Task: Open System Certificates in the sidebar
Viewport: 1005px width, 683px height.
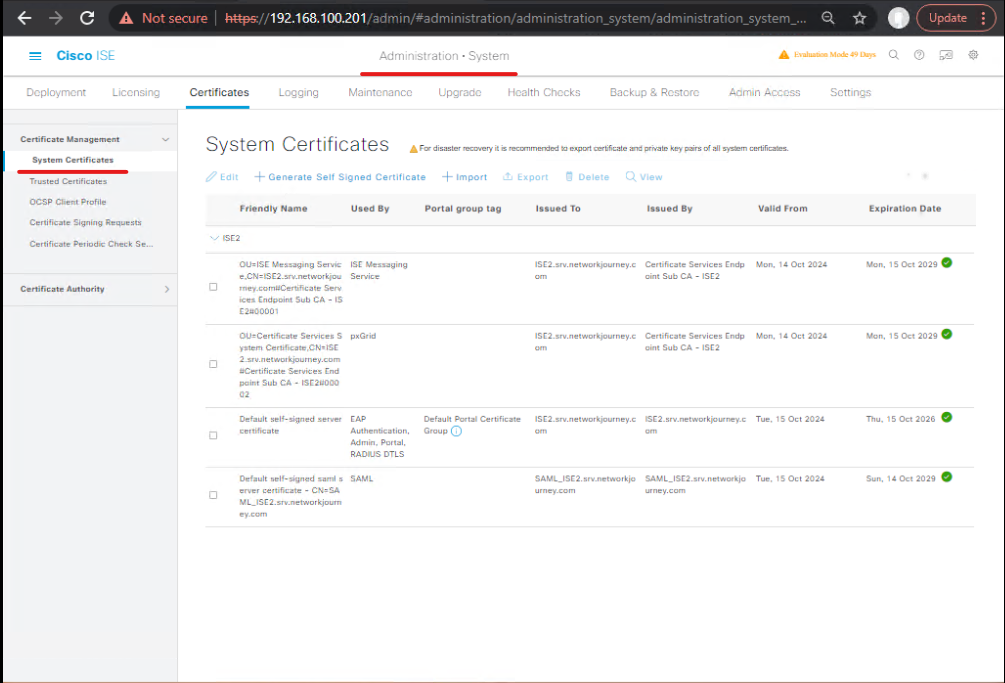Action: [x=72, y=160]
